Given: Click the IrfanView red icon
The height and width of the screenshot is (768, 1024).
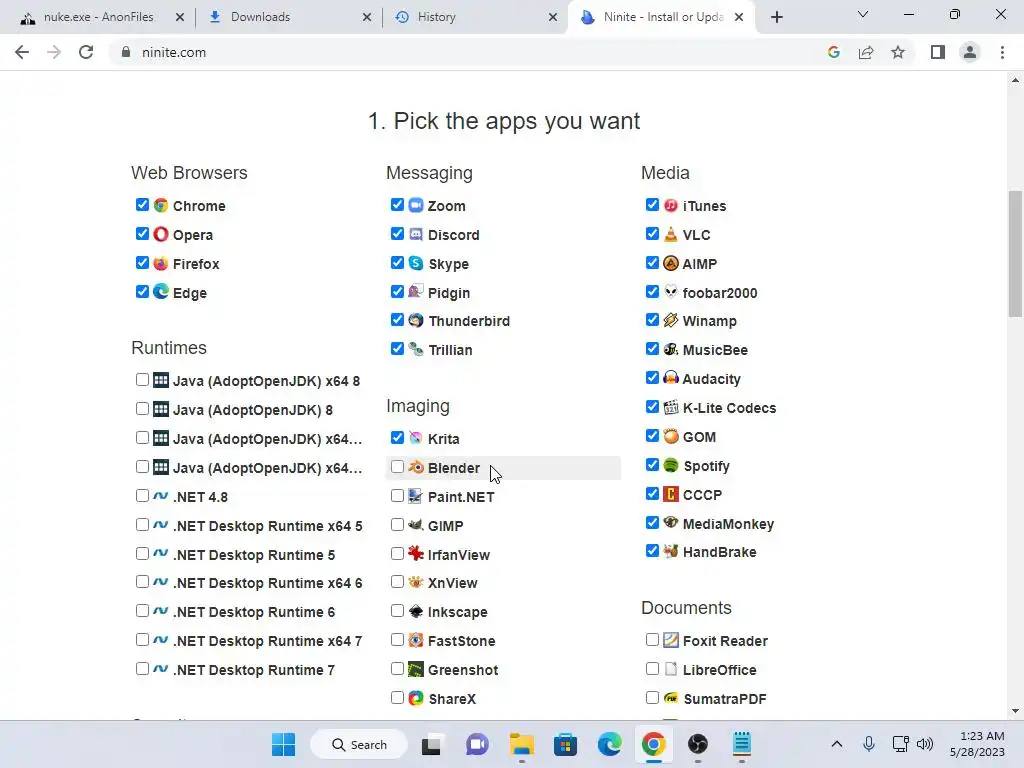Looking at the screenshot, I should [x=416, y=554].
